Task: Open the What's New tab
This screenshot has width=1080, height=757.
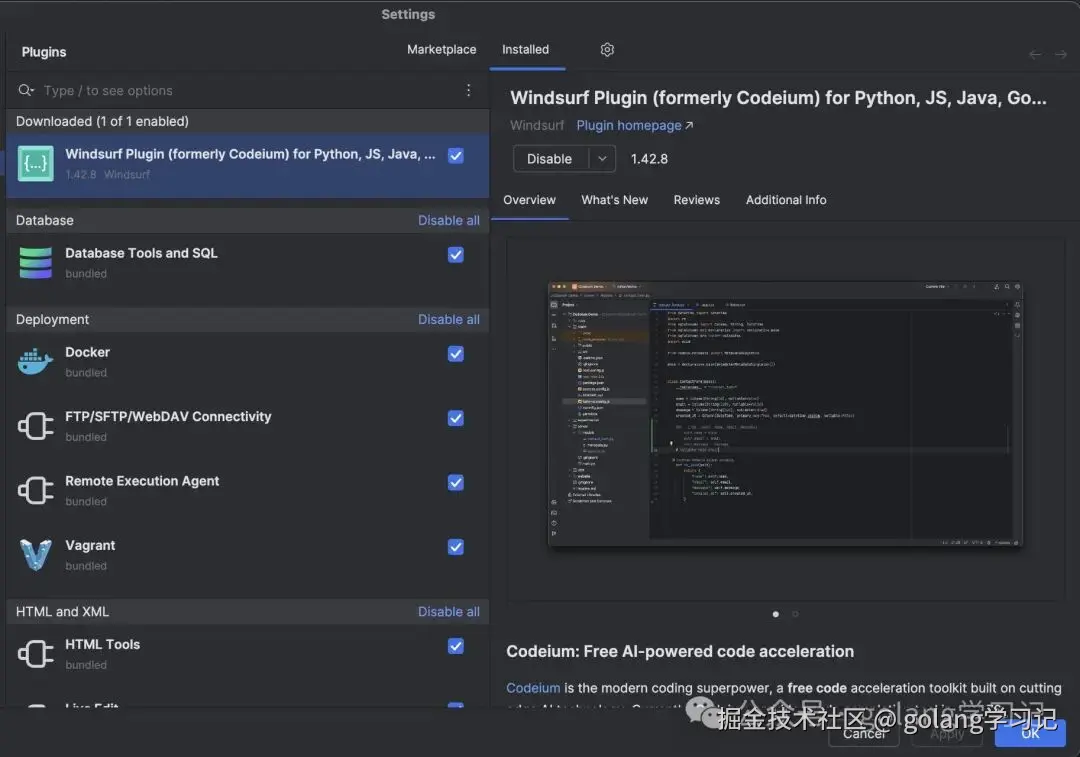Action: [614, 200]
